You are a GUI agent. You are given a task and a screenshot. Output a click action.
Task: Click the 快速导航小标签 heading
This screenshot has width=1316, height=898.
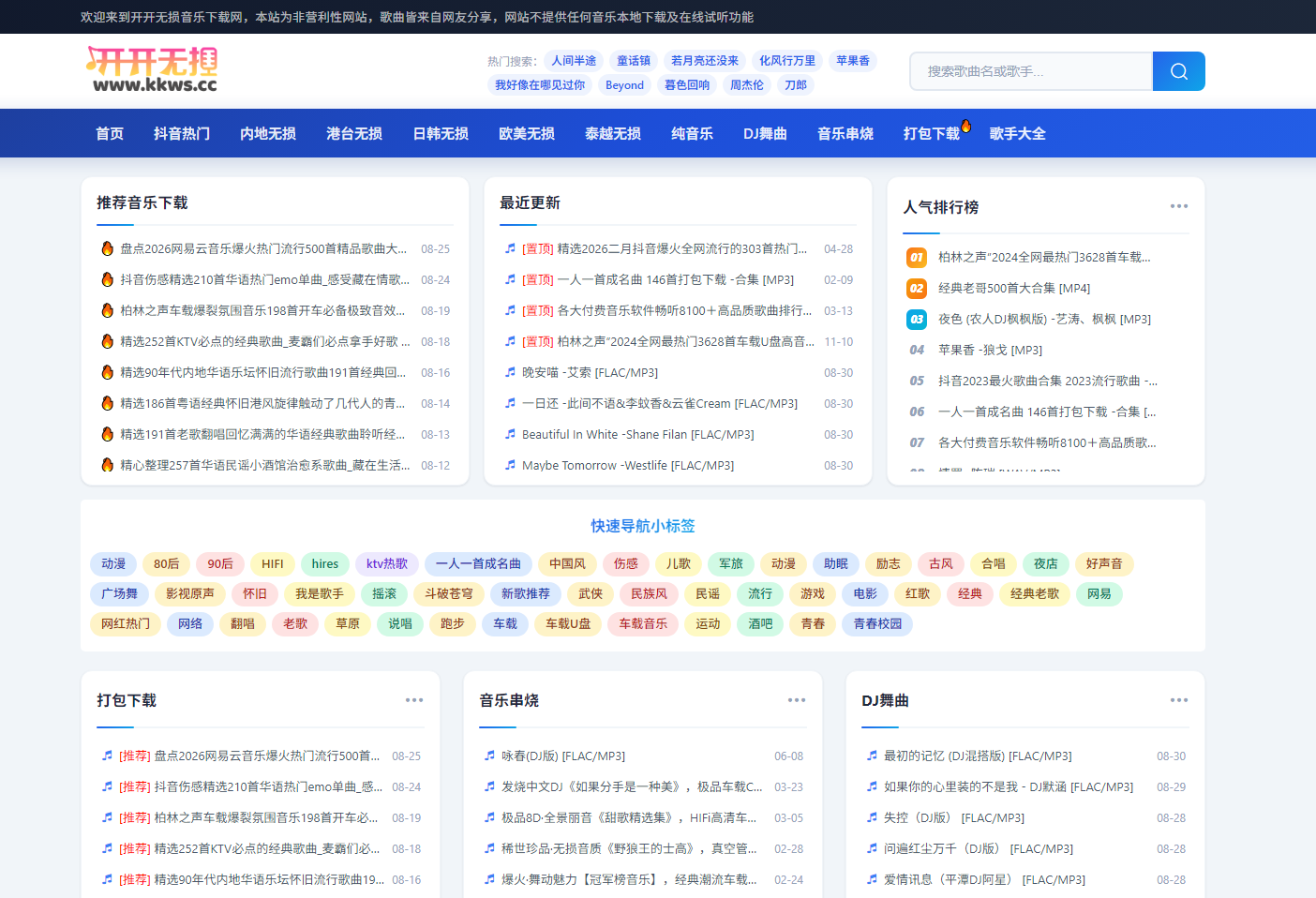click(x=643, y=526)
